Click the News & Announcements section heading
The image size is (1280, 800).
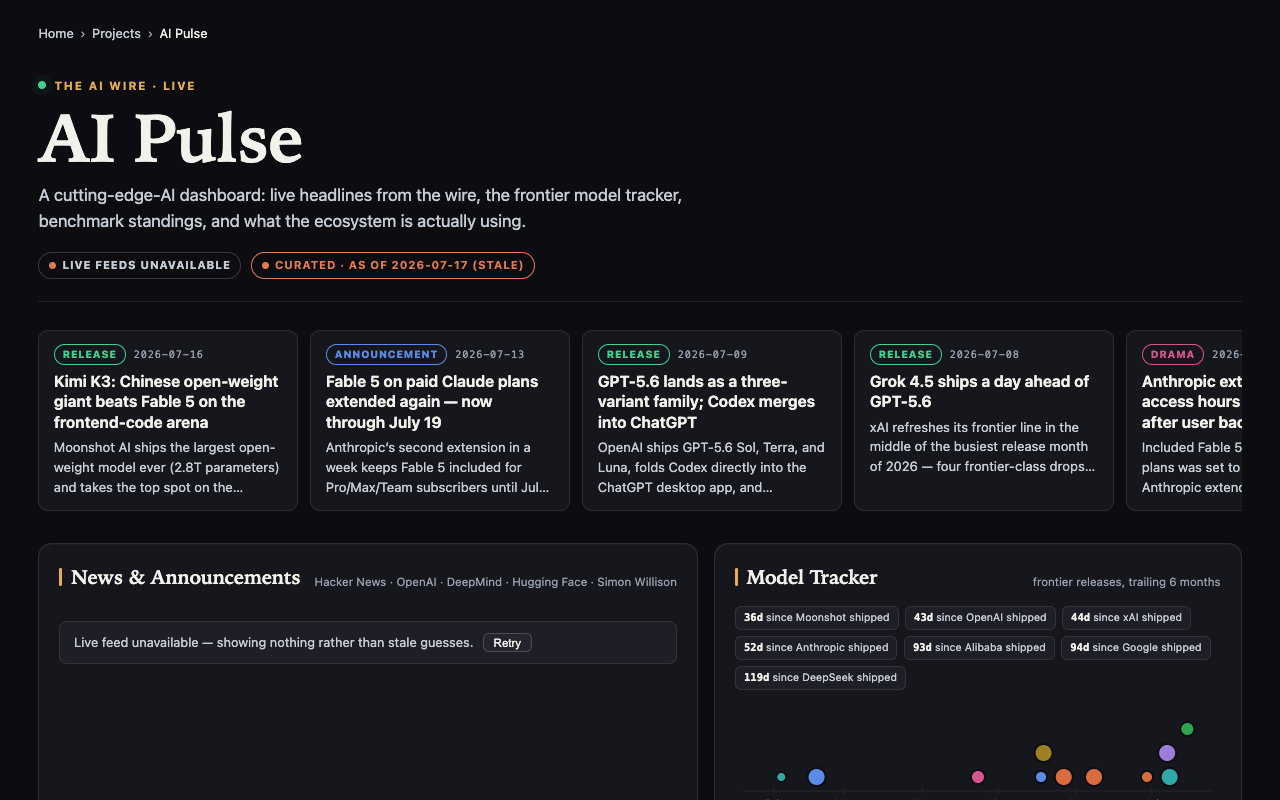point(186,577)
